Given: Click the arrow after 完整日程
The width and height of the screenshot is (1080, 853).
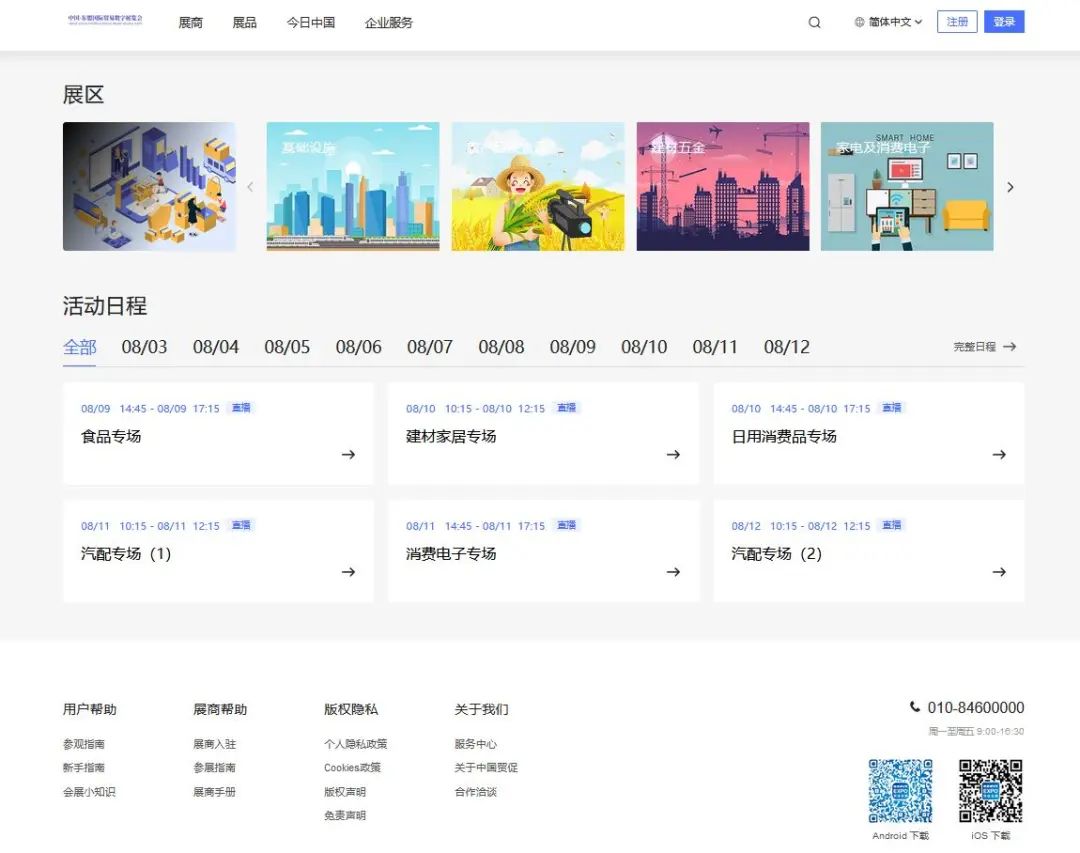Looking at the screenshot, I should [x=1009, y=347].
